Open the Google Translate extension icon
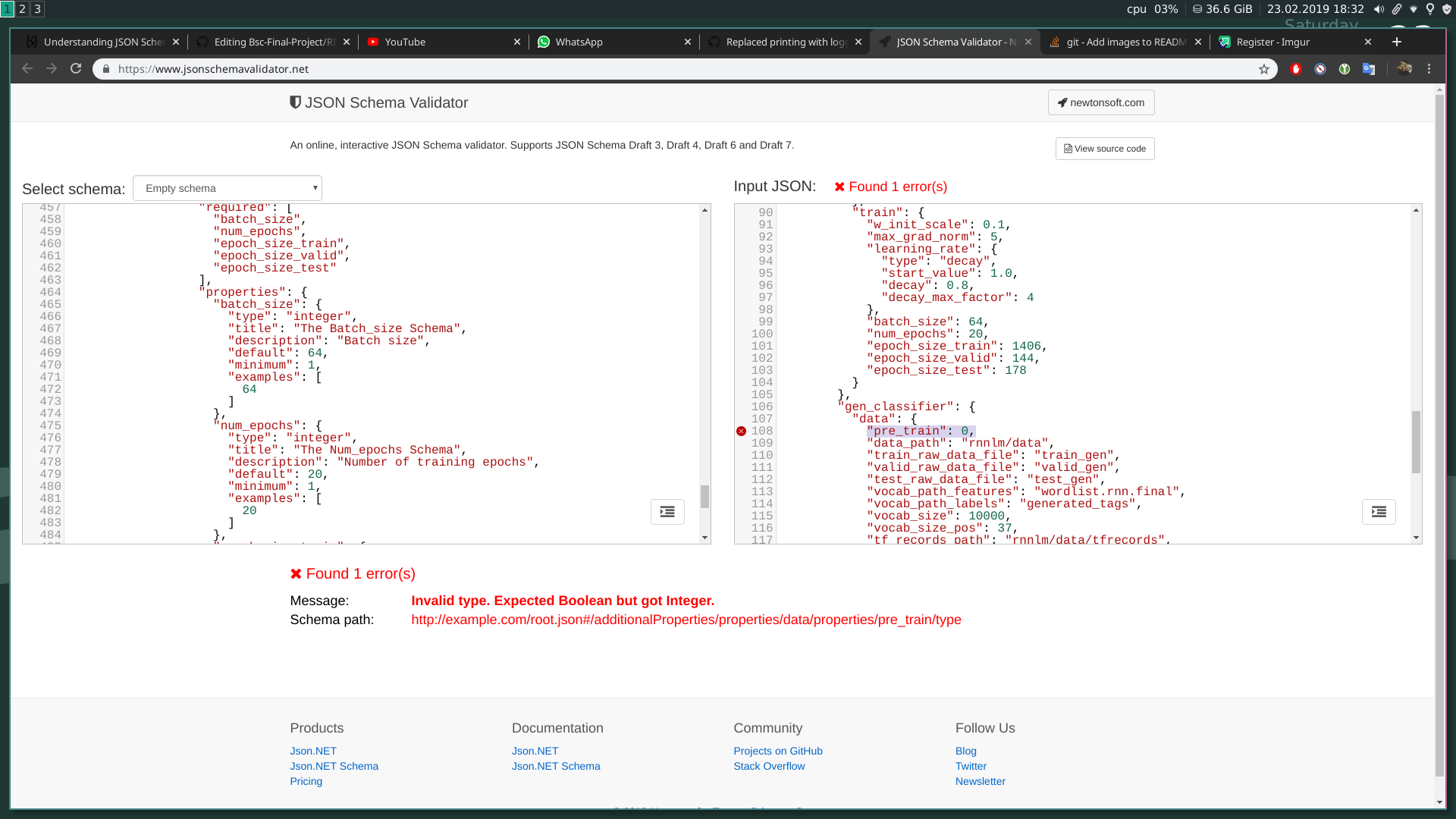This screenshot has width=1456, height=819. click(1369, 69)
